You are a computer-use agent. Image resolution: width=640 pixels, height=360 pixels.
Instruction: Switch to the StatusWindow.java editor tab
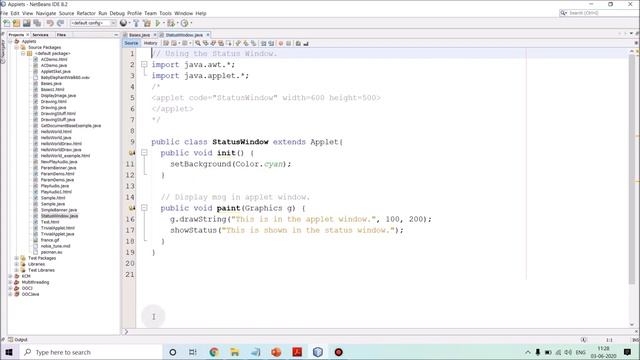coord(184,35)
